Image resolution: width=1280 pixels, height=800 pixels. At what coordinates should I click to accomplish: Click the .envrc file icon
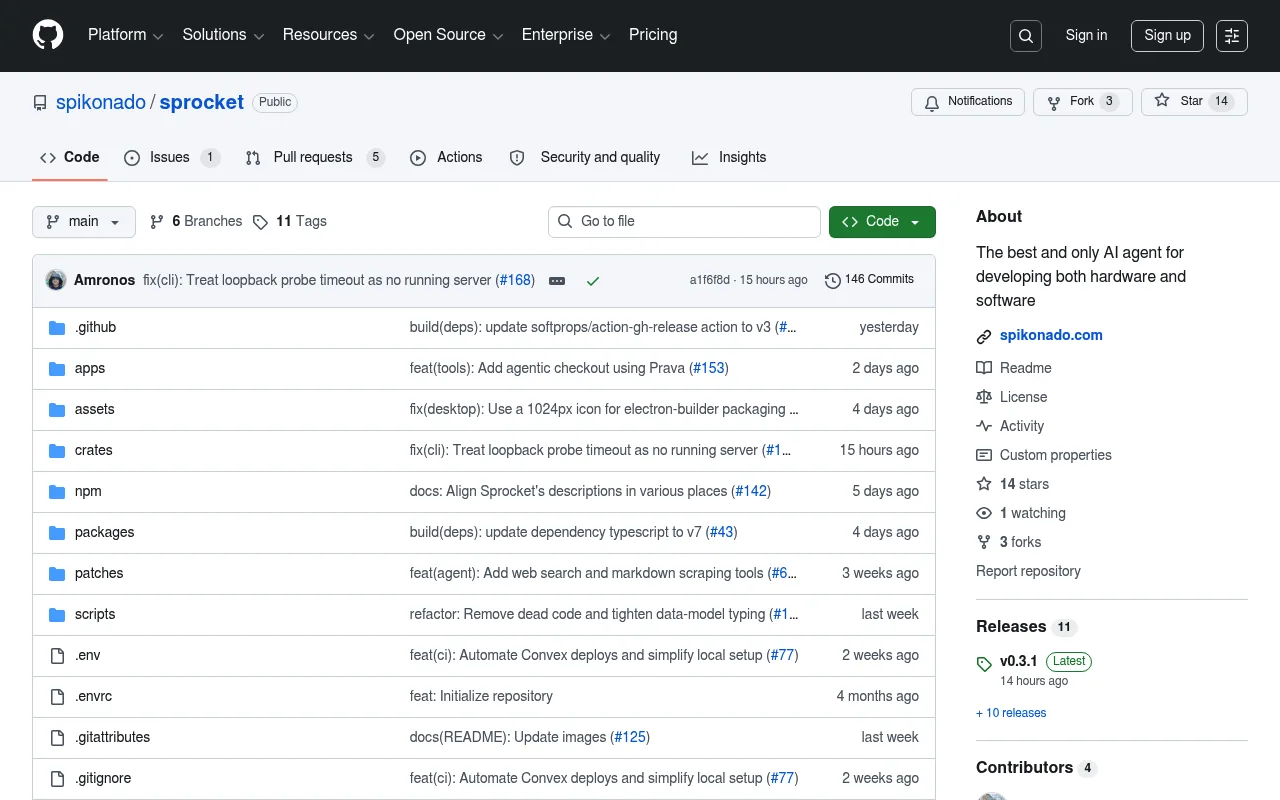57,697
